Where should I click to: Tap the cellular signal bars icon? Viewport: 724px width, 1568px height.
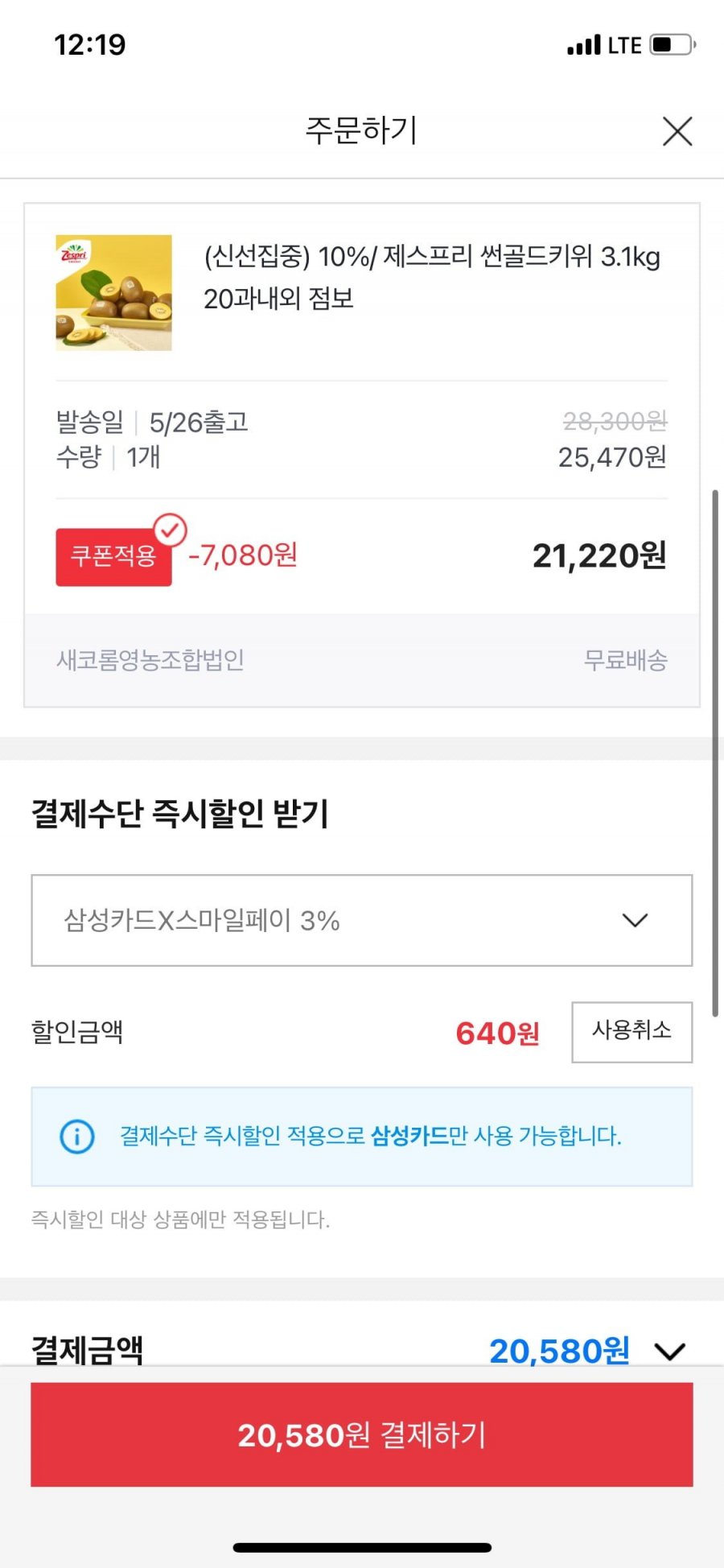584,45
